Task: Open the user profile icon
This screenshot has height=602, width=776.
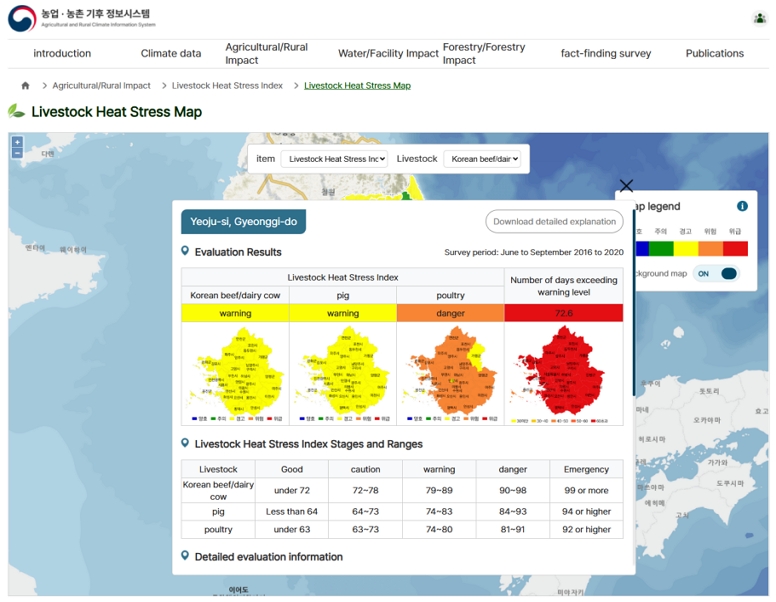Action: click(x=759, y=18)
